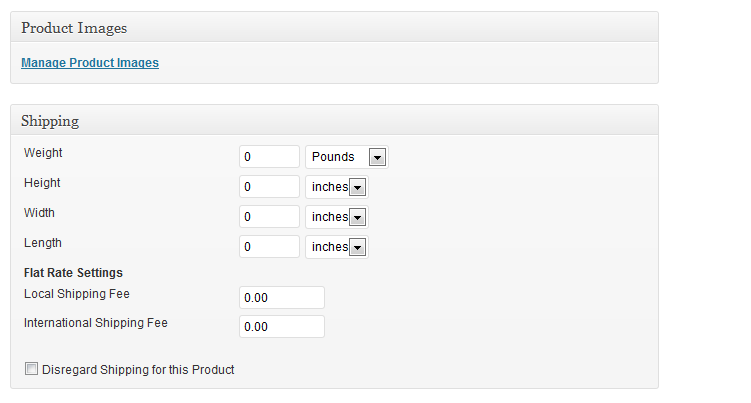Open the Manage Product Images link

click(89, 63)
